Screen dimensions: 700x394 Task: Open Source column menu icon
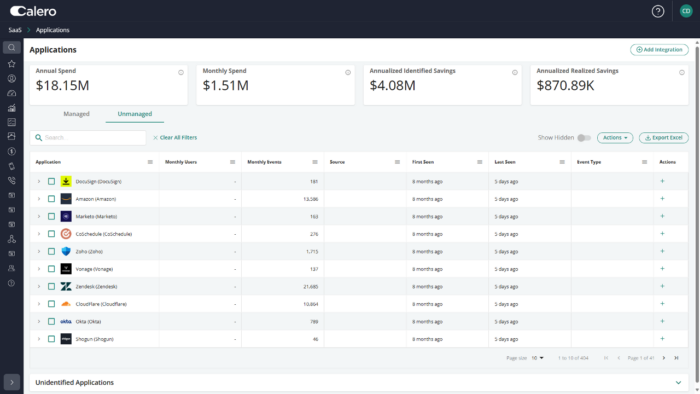pyautogui.click(x=397, y=162)
